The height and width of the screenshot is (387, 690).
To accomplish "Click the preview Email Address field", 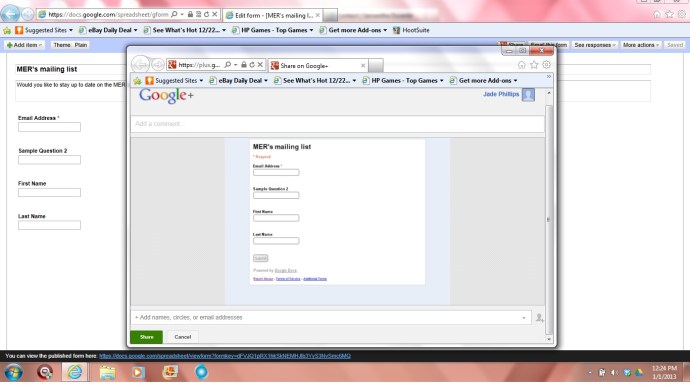I will pyautogui.click(x=276, y=173).
